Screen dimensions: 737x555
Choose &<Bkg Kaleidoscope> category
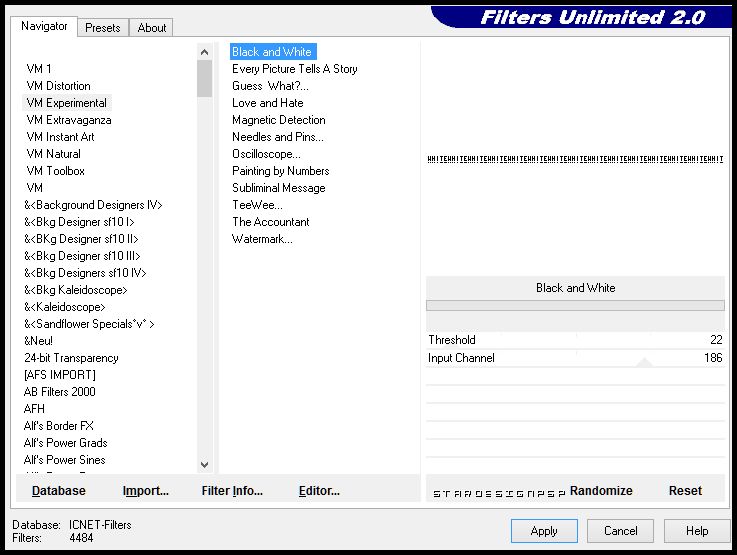(76, 289)
